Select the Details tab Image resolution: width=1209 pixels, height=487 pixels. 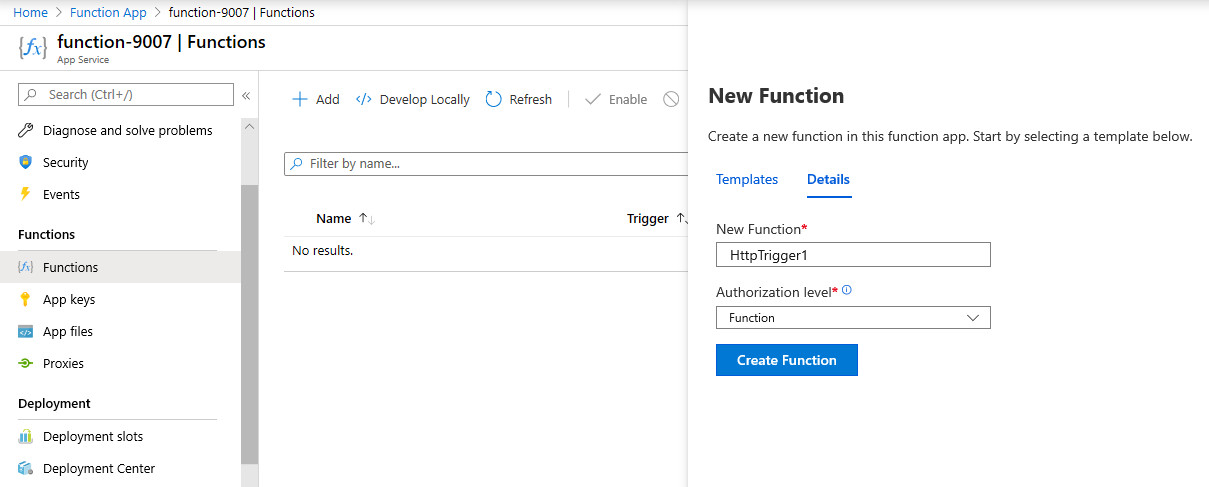(x=828, y=179)
